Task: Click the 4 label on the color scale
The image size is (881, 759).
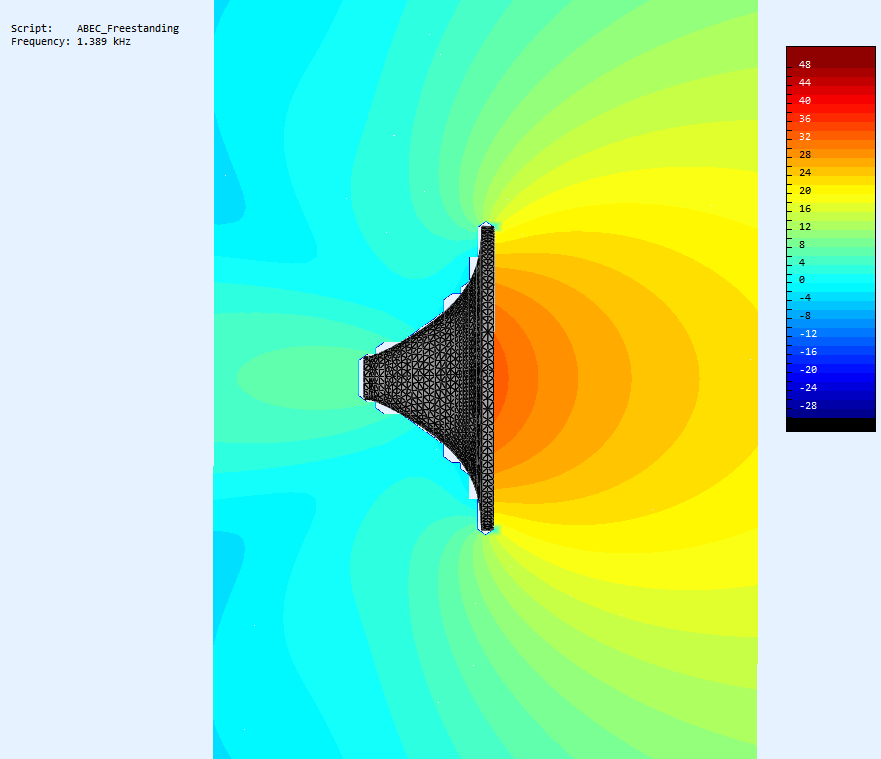Action: (x=802, y=262)
